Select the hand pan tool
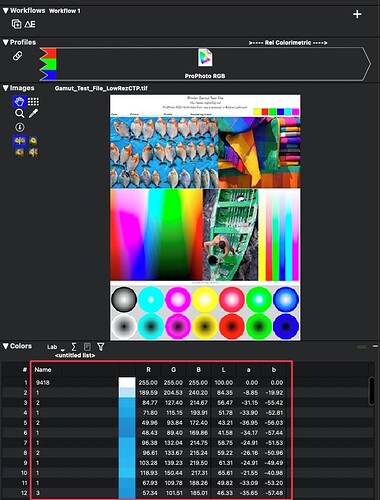The image size is (380, 500). coord(19,101)
